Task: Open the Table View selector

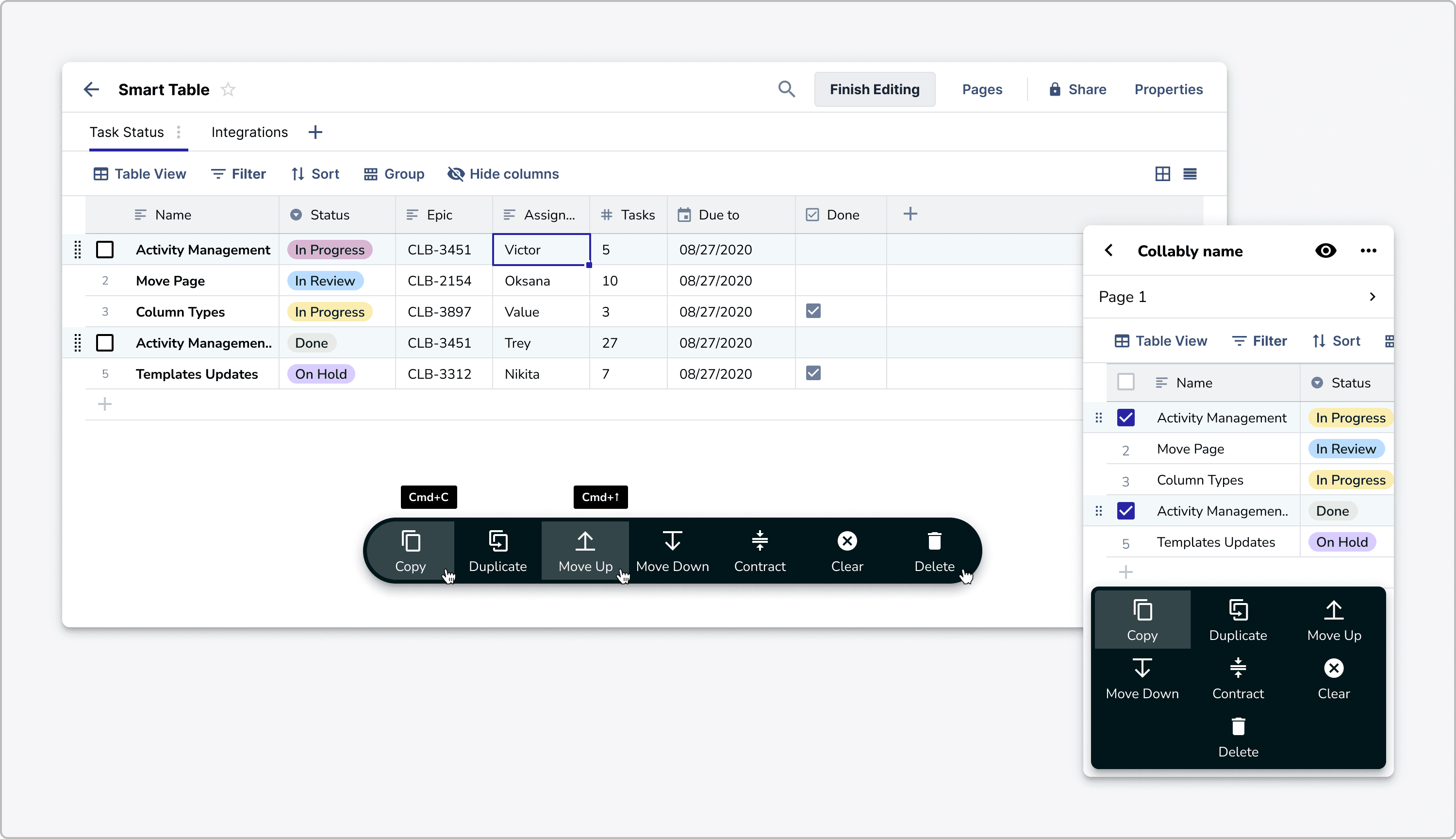Action: tap(140, 174)
